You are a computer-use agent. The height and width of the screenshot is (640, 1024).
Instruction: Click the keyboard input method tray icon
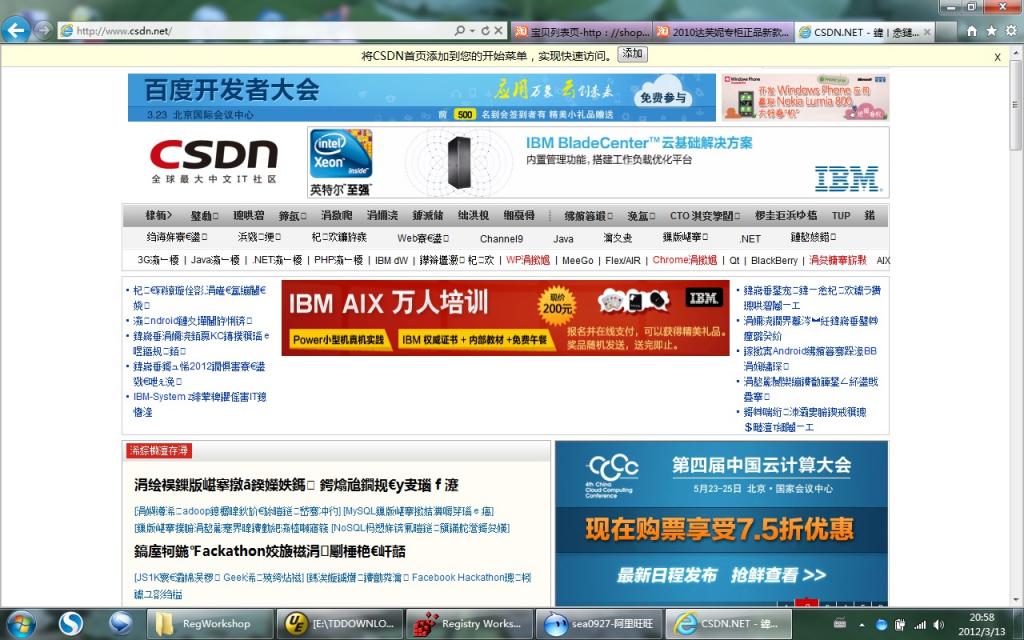[840, 624]
